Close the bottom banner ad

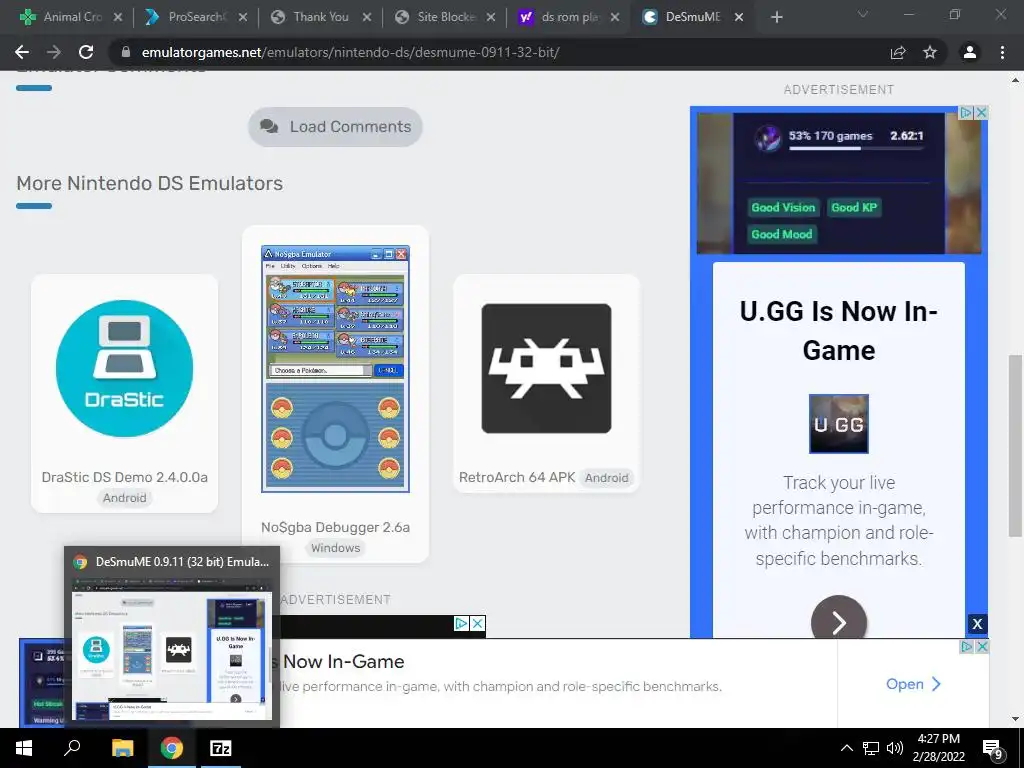982,646
